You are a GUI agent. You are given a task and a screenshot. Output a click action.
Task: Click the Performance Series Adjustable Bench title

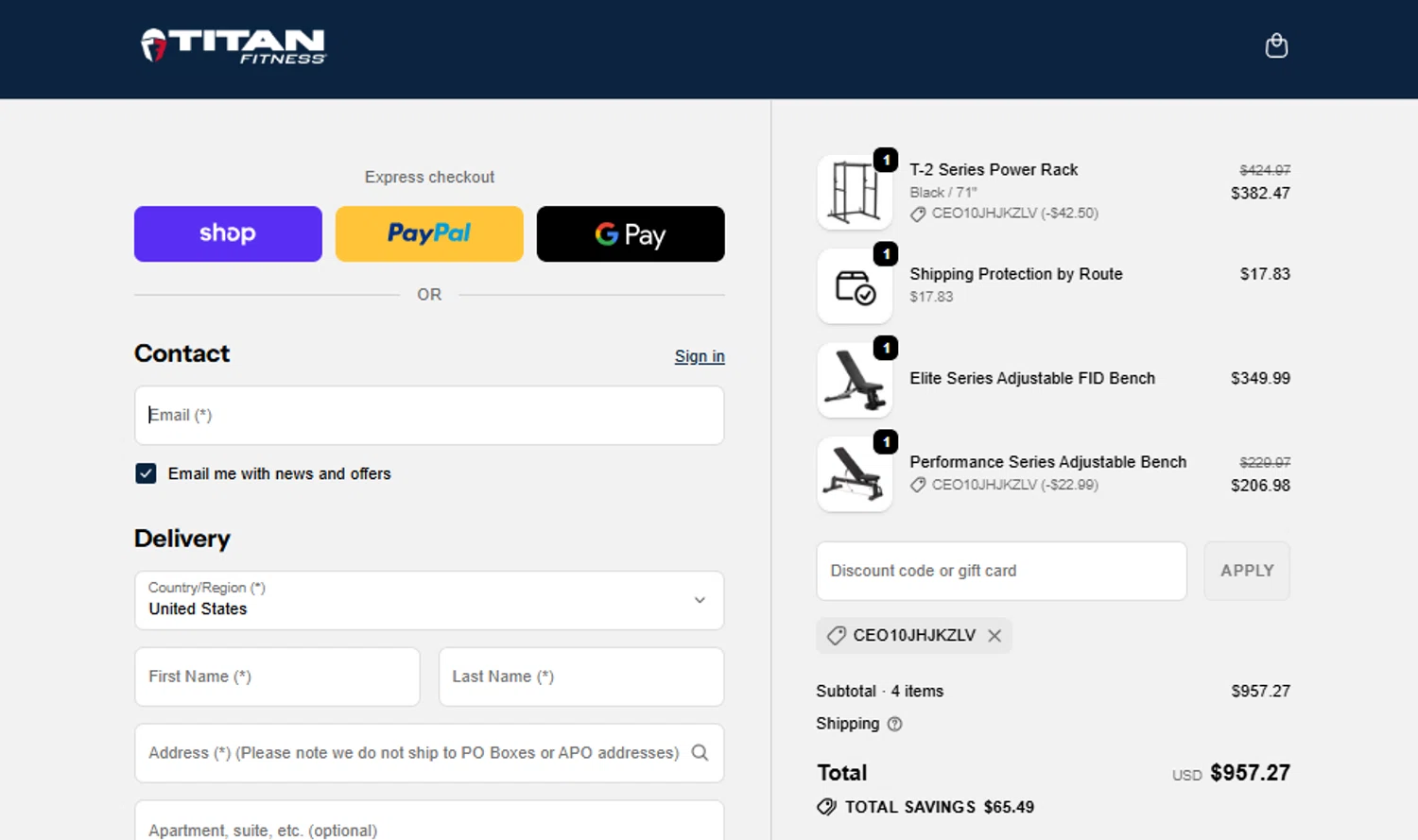[1047, 462]
